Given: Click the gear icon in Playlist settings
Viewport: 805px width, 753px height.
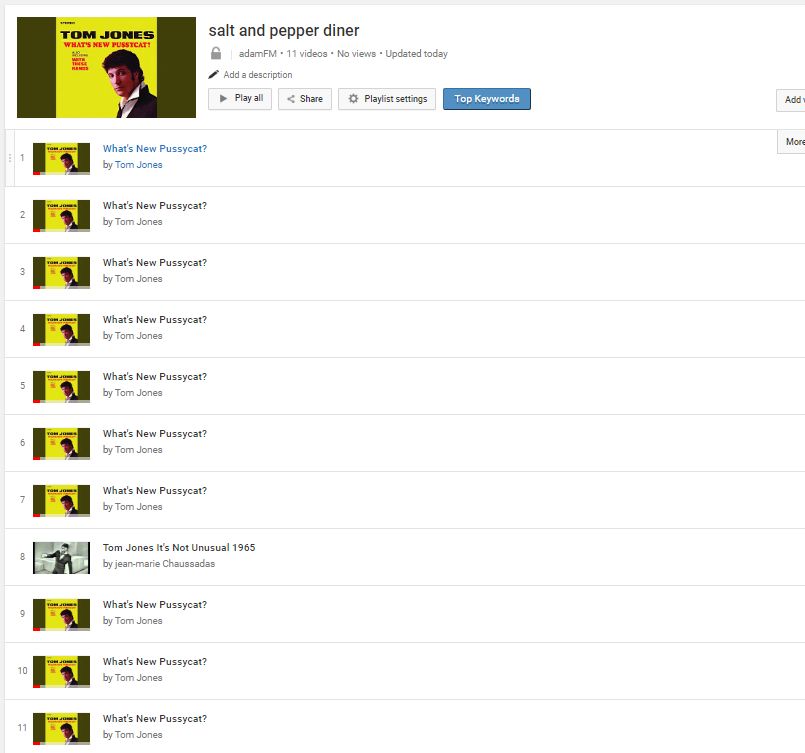Looking at the screenshot, I should tap(353, 99).
